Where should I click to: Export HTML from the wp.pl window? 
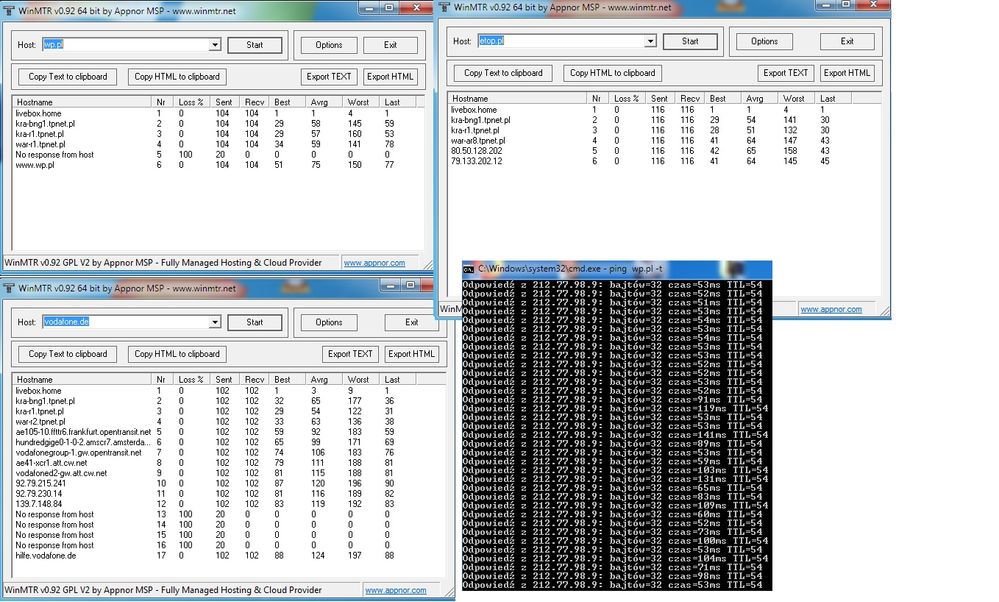click(x=390, y=77)
